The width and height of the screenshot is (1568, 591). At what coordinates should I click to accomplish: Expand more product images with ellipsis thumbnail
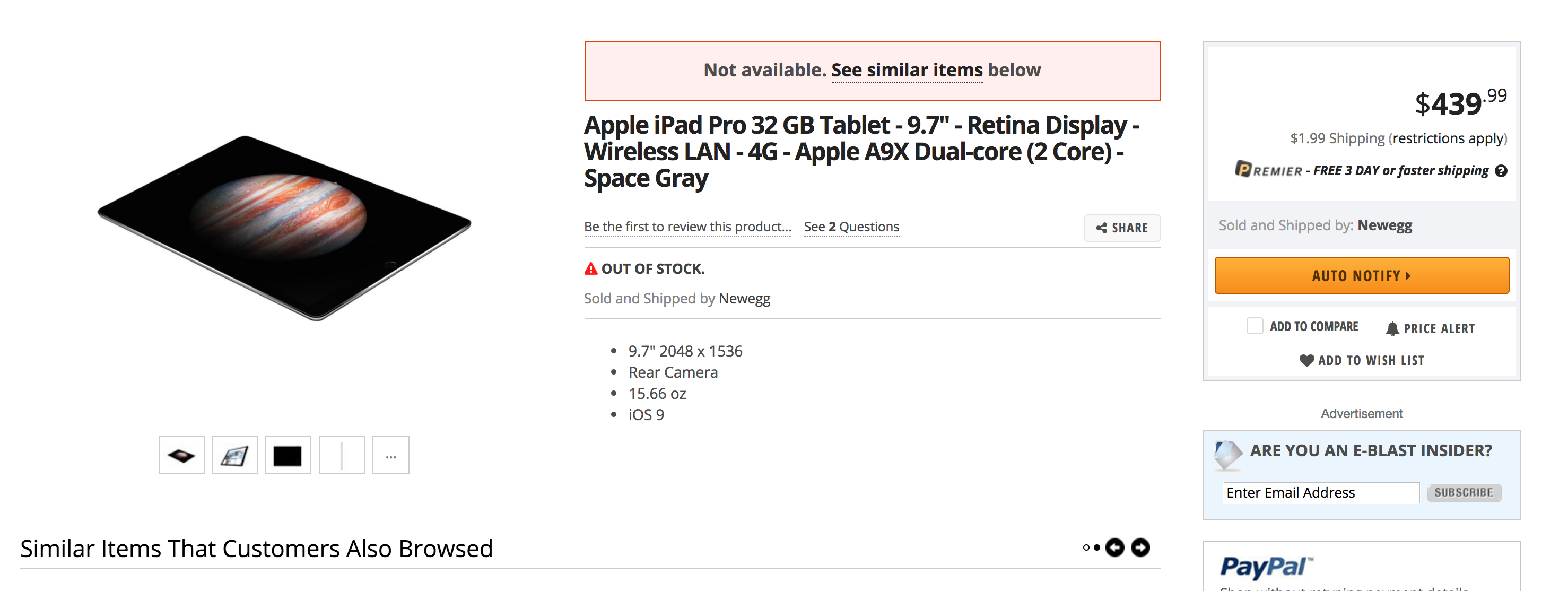391,455
